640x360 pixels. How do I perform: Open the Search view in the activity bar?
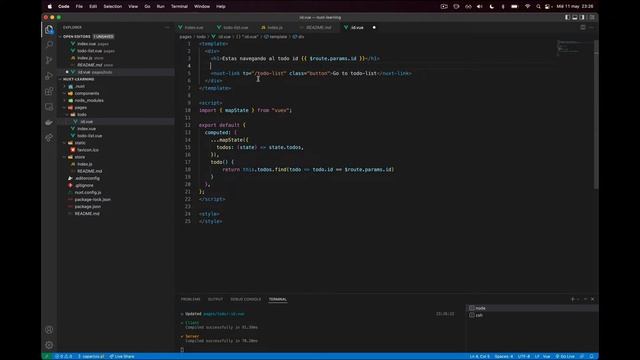coord(49,44)
